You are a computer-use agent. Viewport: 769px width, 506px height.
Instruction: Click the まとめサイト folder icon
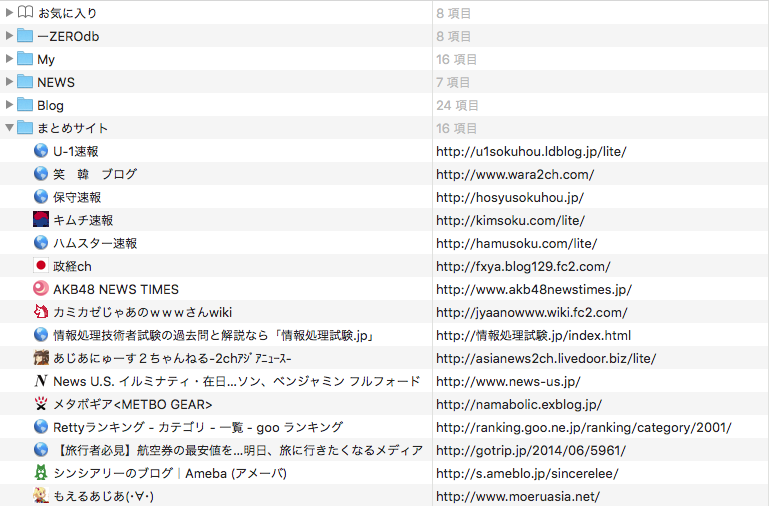(25, 127)
